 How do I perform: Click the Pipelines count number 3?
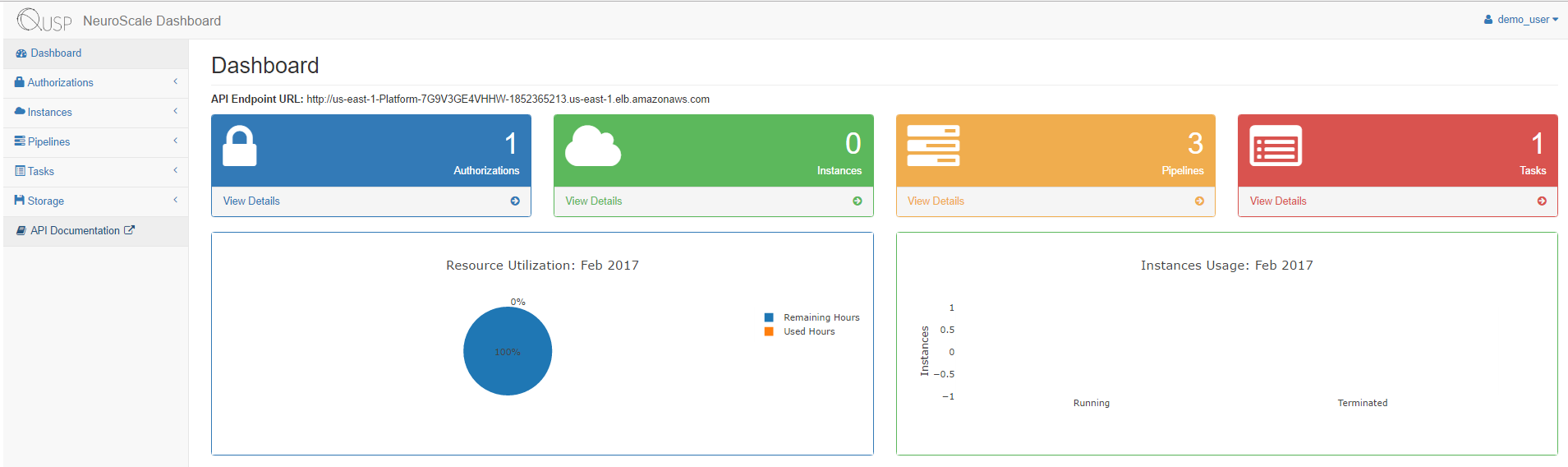pos(1196,144)
